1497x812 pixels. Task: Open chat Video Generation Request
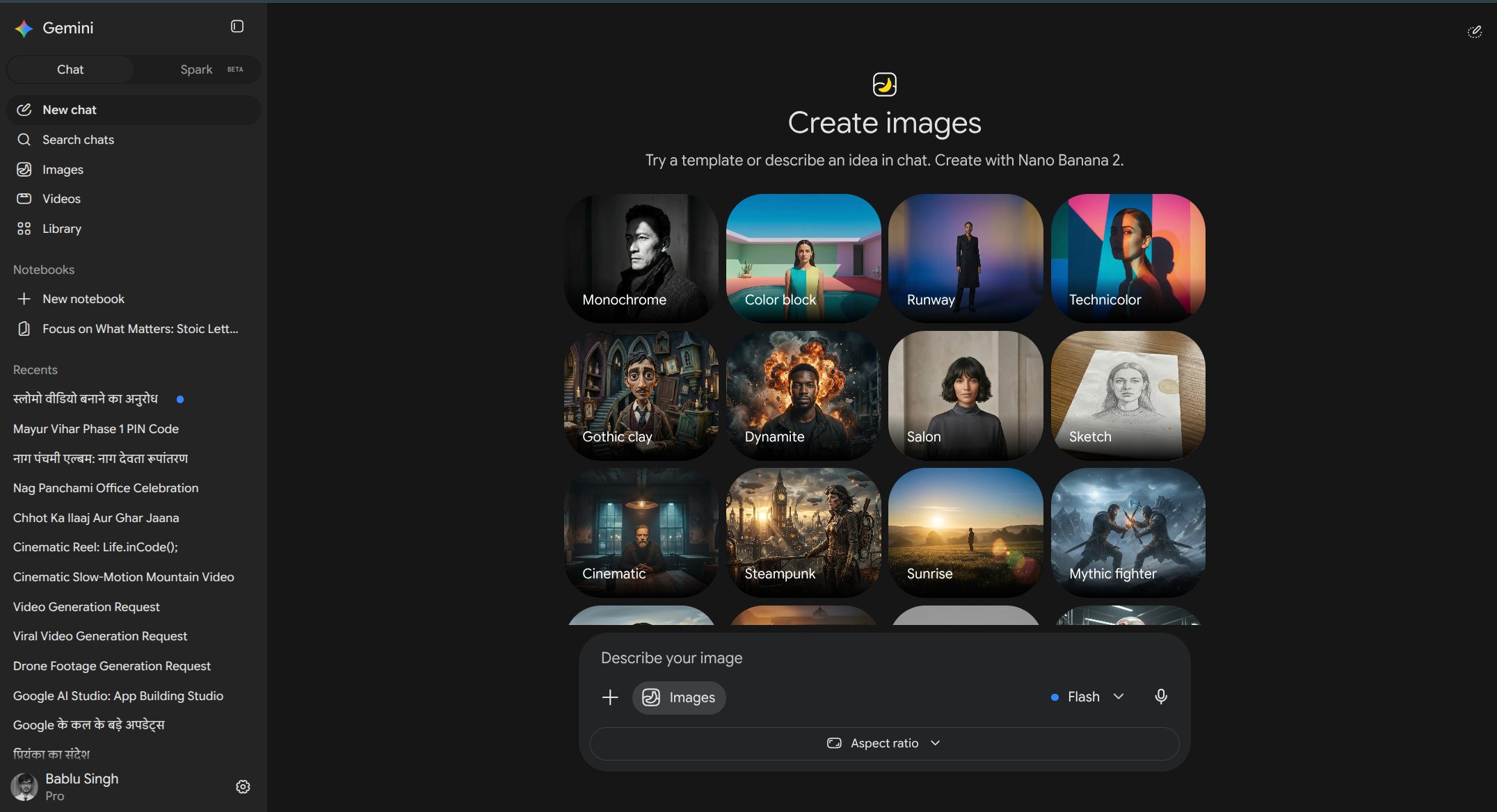pyautogui.click(x=134, y=607)
